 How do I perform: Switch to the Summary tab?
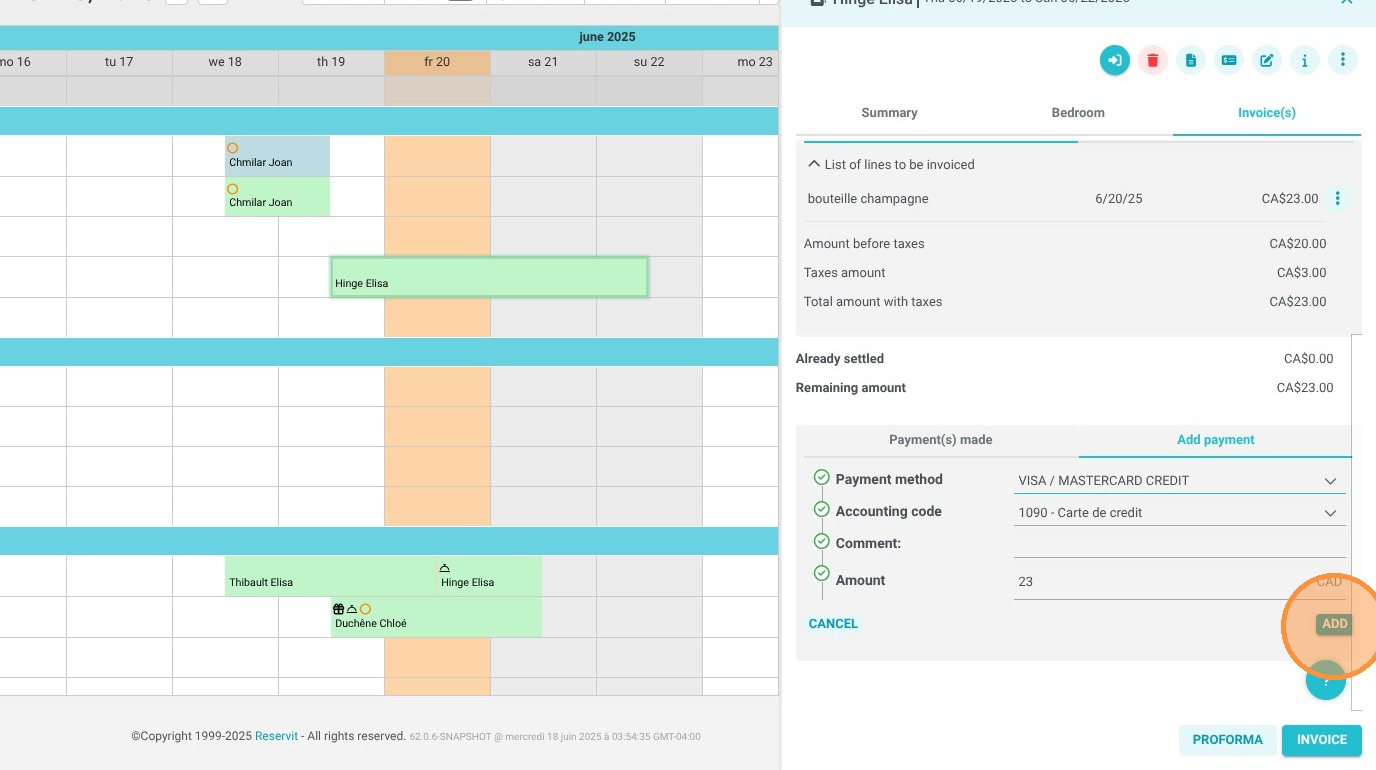click(x=889, y=113)
